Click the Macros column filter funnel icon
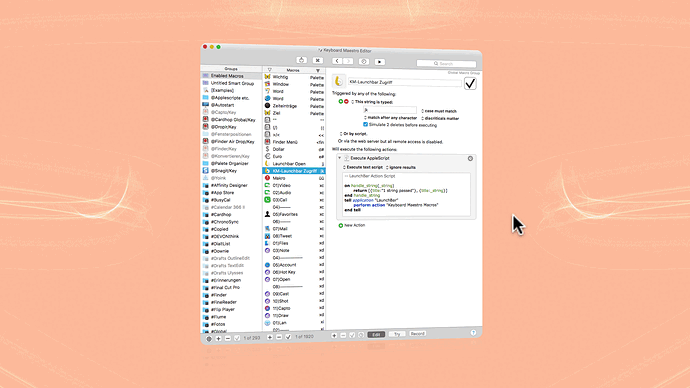Screen dimensions: 690x388 click(x=318, y=70)
